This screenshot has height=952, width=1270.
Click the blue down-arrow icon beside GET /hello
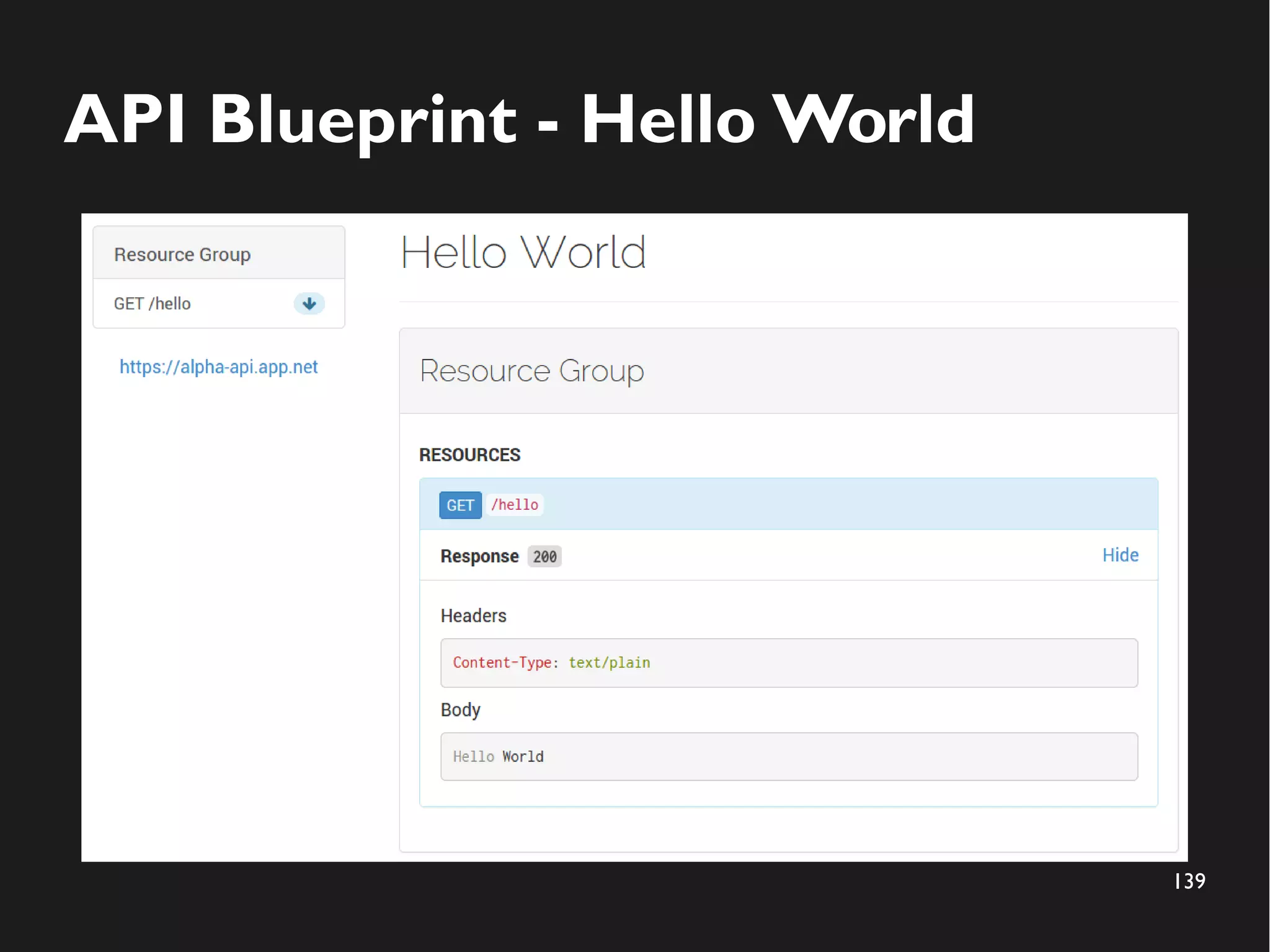[309, 303]
